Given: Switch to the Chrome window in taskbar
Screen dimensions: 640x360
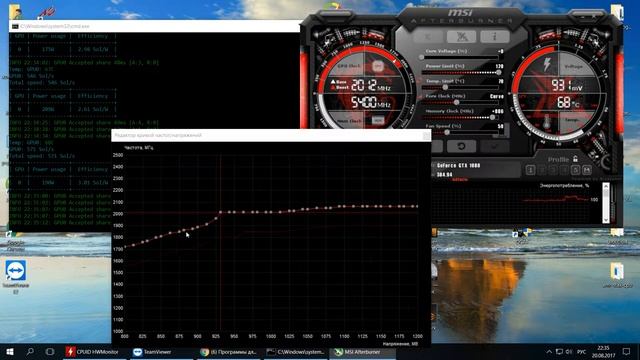Looking at the screenshot, I should point(229,352).
